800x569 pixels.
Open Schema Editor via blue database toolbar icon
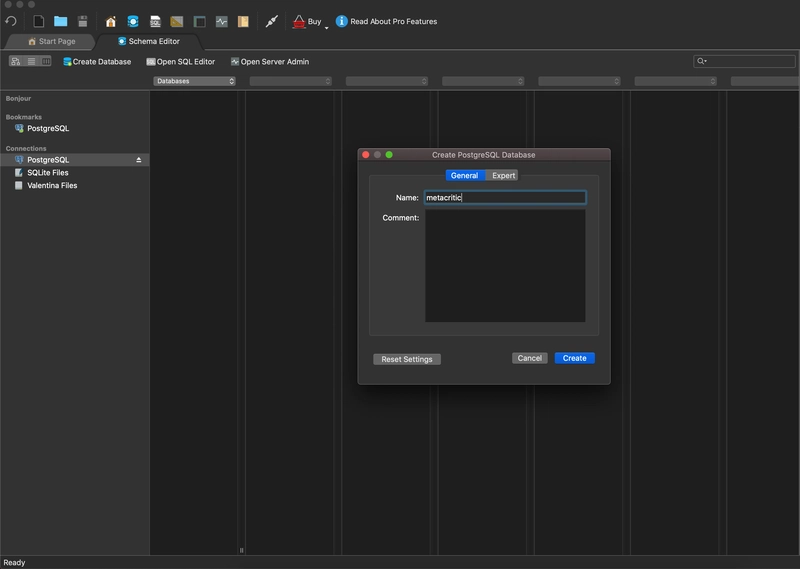133,21
